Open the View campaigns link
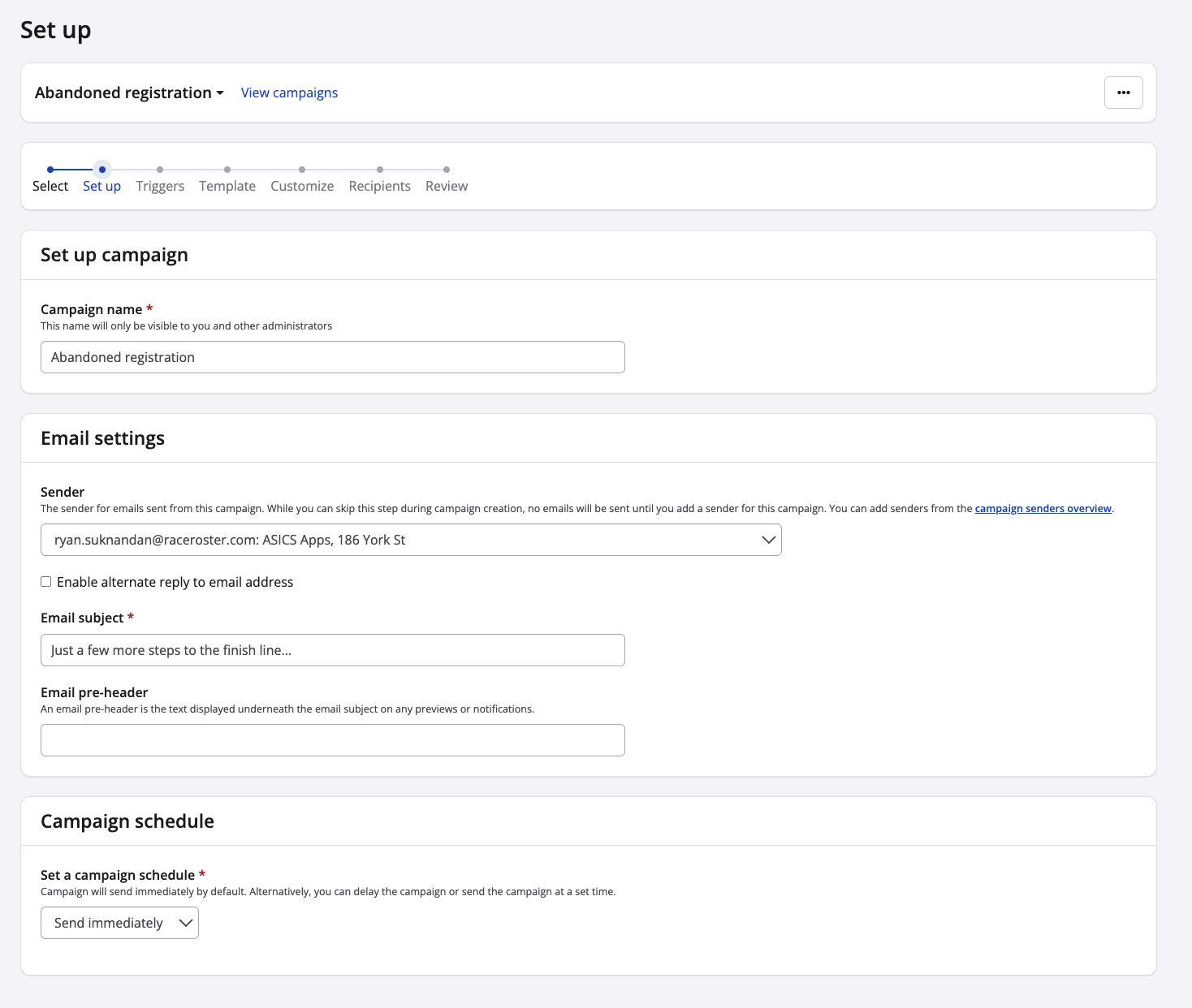Image resolution: width=1192 pixels, height=1008 pixels. pyautogui.click(x=289, y=93)
